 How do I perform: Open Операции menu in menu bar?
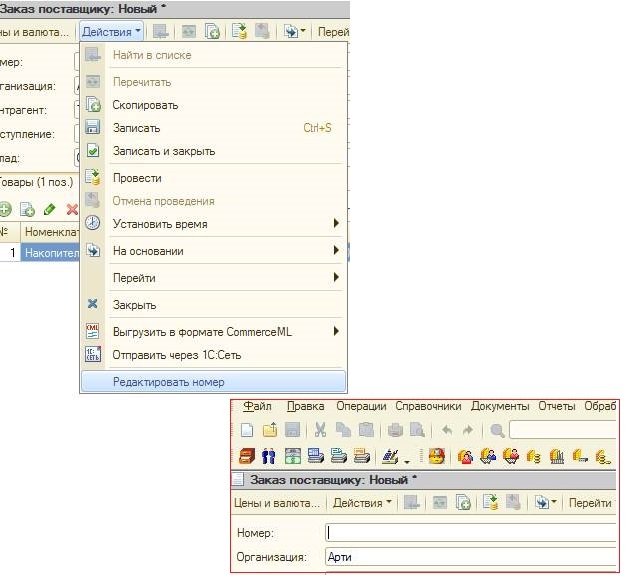pyautogui.click(x=361, y=406)
